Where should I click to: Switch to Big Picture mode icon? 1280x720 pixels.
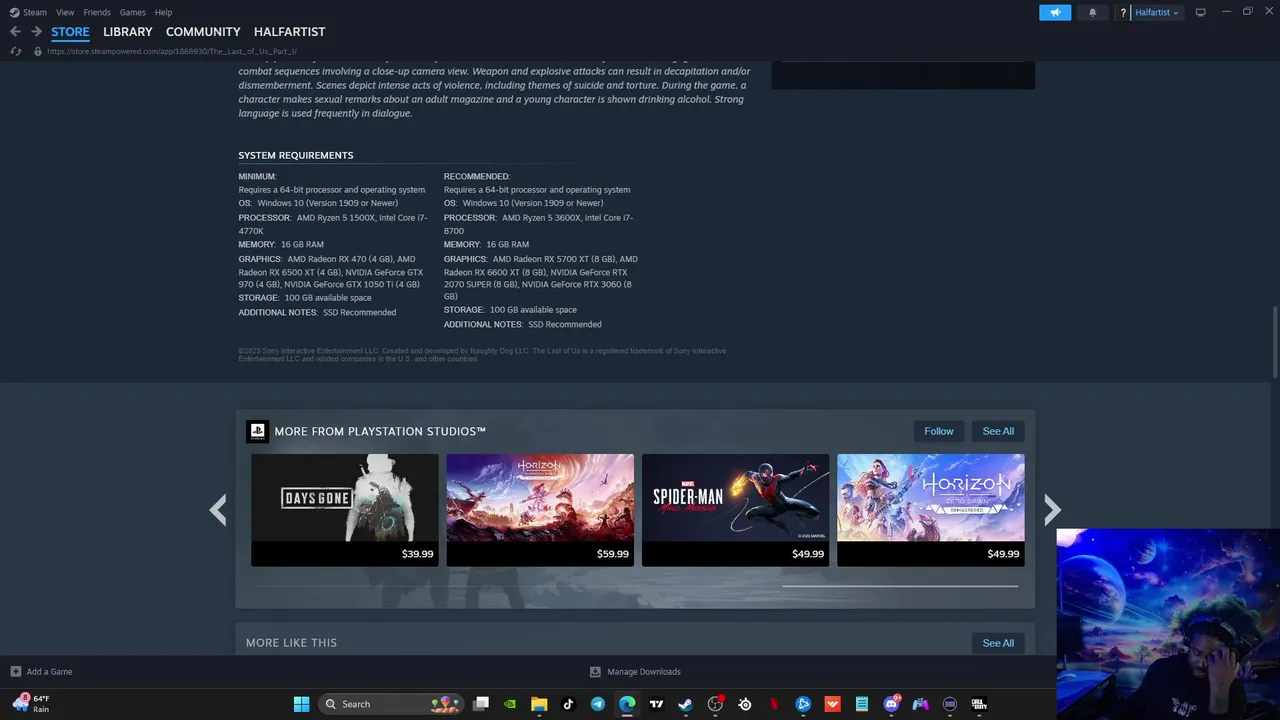(x=1201, y=12)
